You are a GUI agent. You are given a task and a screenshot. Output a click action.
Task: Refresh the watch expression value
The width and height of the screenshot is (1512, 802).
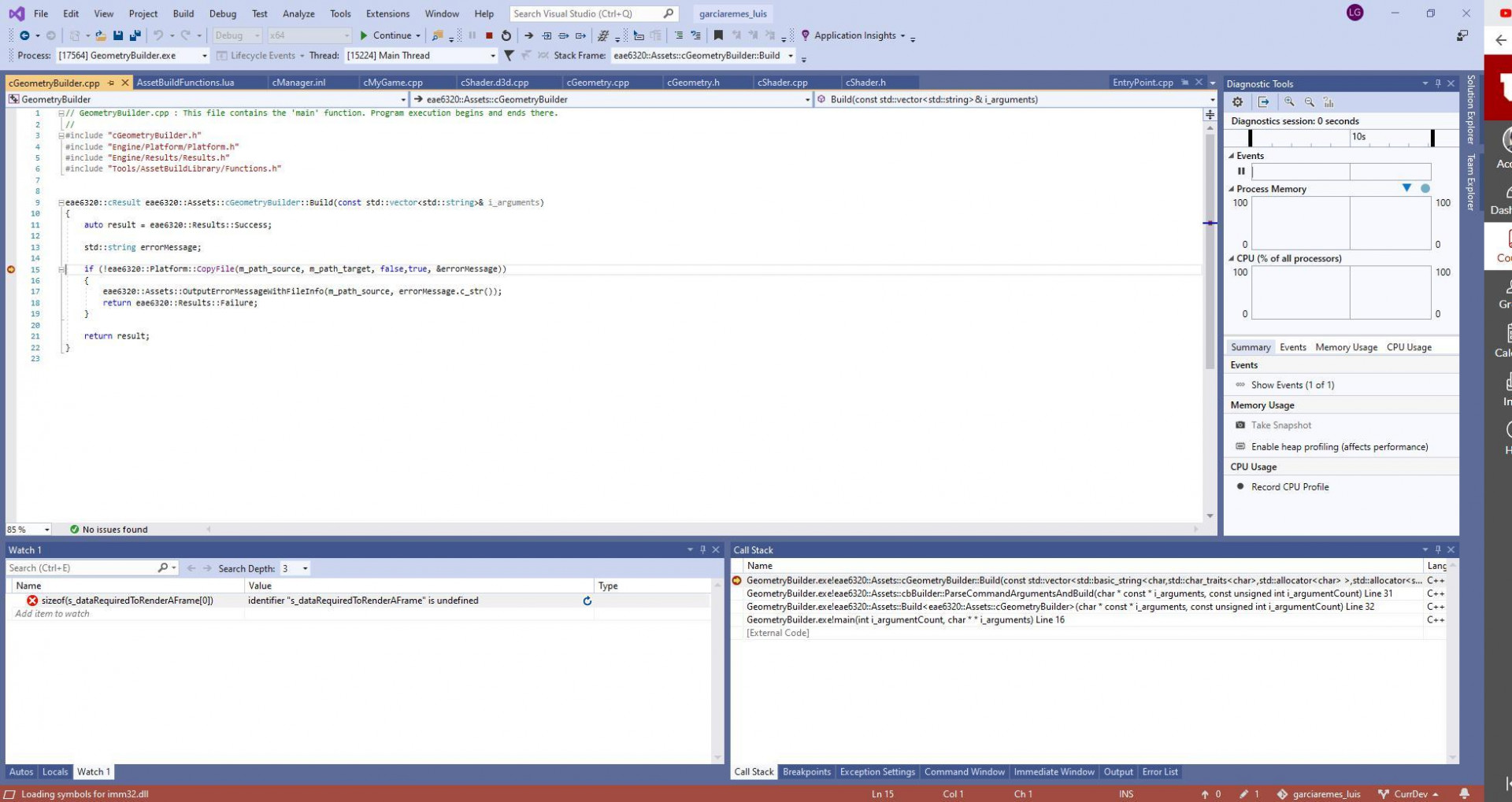point(587,601)
